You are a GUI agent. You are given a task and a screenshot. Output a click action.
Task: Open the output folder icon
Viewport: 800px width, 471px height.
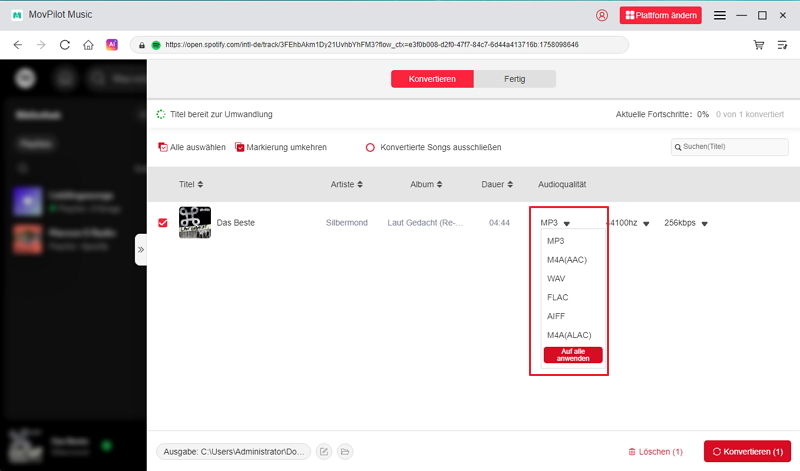pyautogui.click(x=345, y=452)
